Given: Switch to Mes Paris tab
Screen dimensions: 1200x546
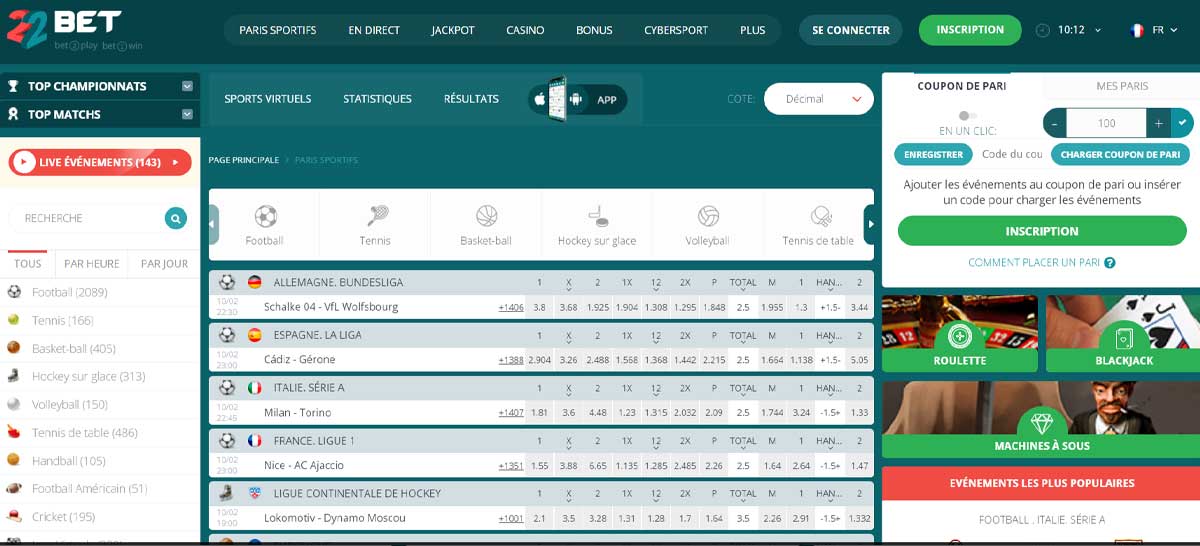Looking at the screenshot, I should 1122,86.
